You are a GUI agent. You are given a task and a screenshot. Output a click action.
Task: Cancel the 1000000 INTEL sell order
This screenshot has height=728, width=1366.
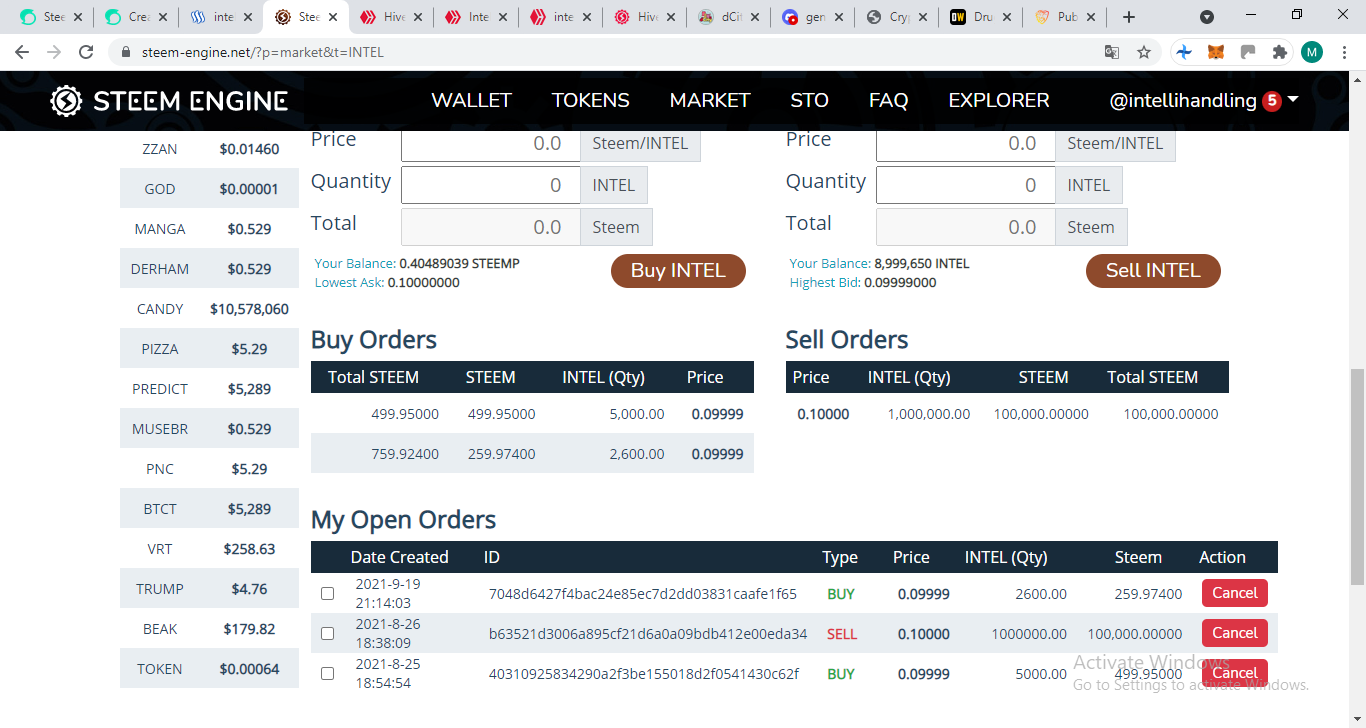[1235, 633]
